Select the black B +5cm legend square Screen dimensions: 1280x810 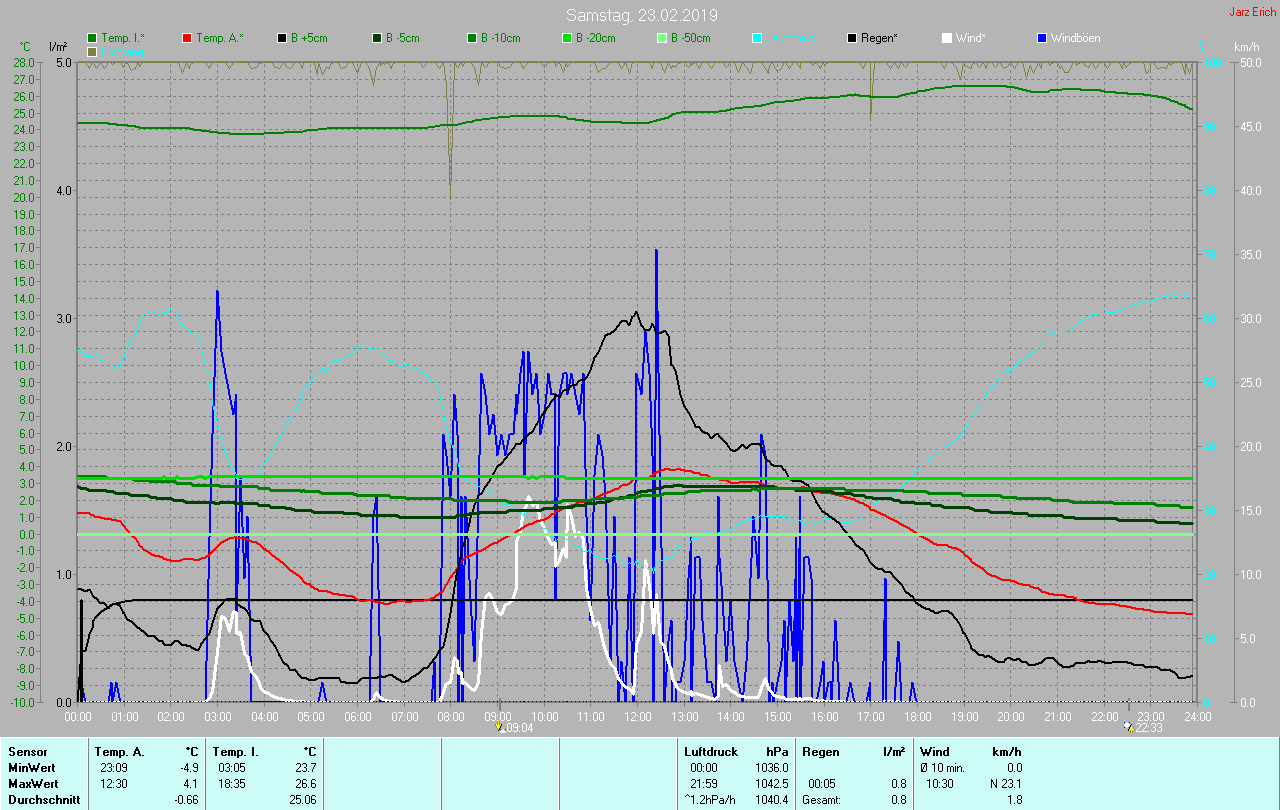282,38
